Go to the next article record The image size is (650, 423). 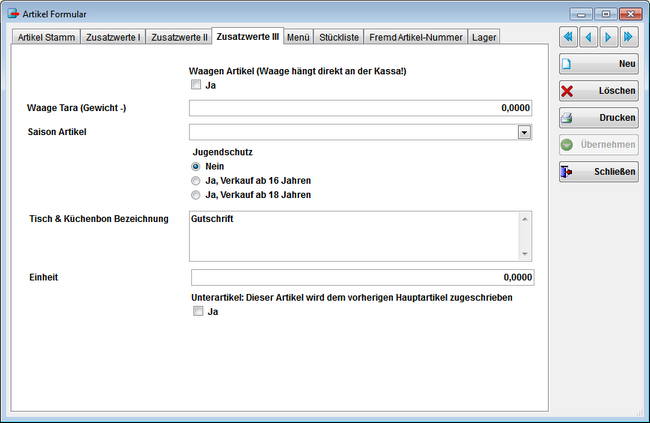click(x=609, y=37)
